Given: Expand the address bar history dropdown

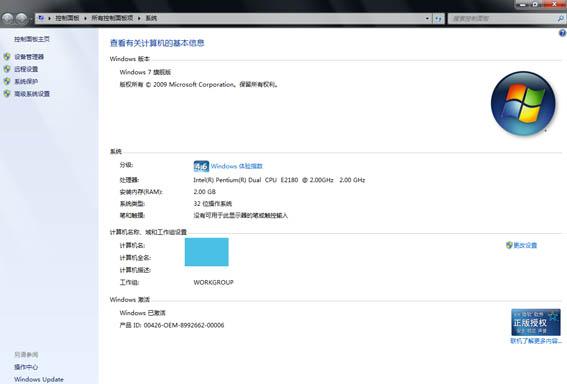Looking at the screenshot, I should tap(427, 18).
